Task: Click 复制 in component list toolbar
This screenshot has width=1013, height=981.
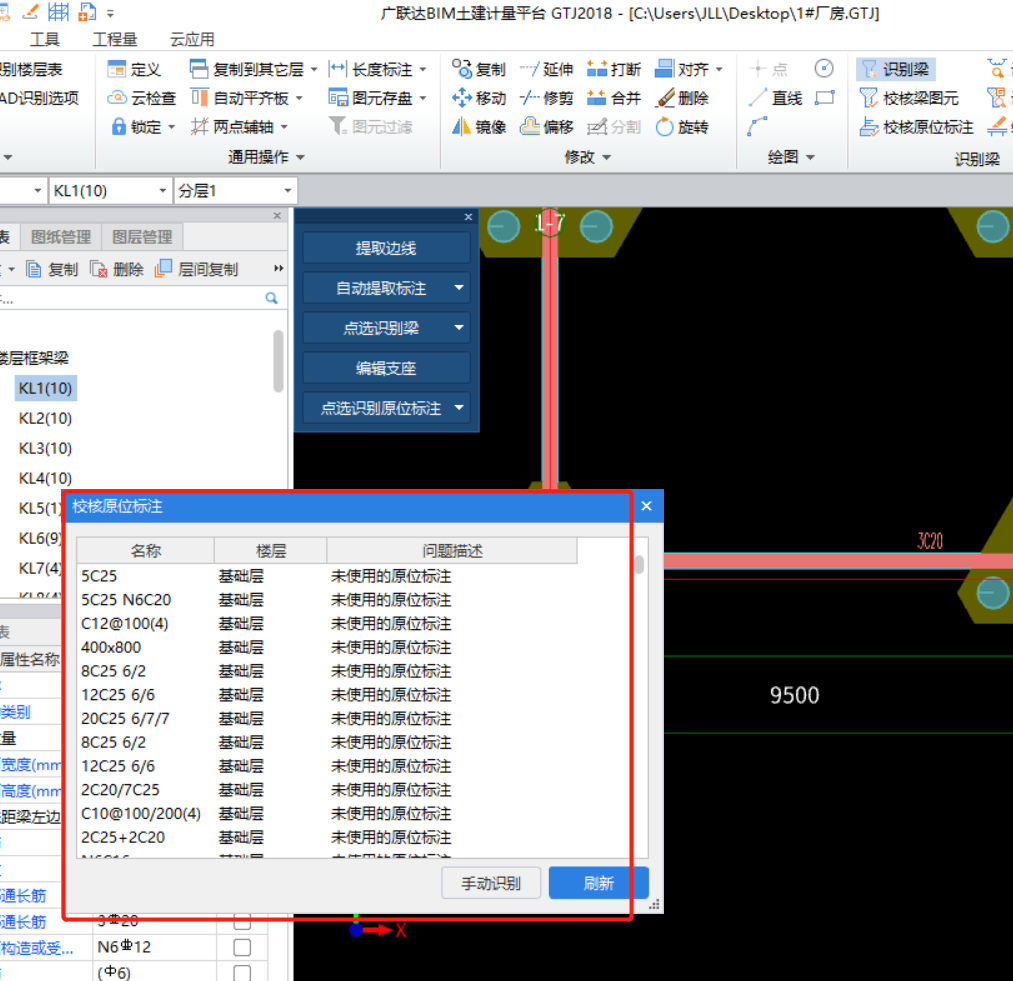Action: tap(52, 269)
